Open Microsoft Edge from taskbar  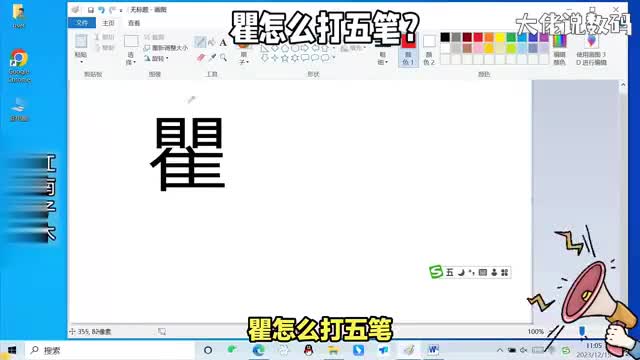pos(258,350)
